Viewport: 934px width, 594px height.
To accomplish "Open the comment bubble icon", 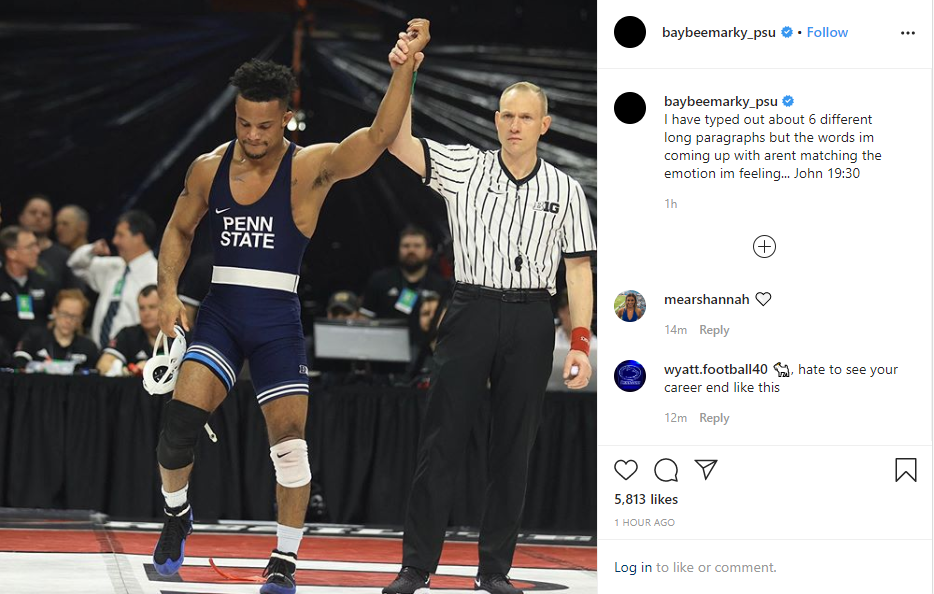I will (x=666, y=470).
